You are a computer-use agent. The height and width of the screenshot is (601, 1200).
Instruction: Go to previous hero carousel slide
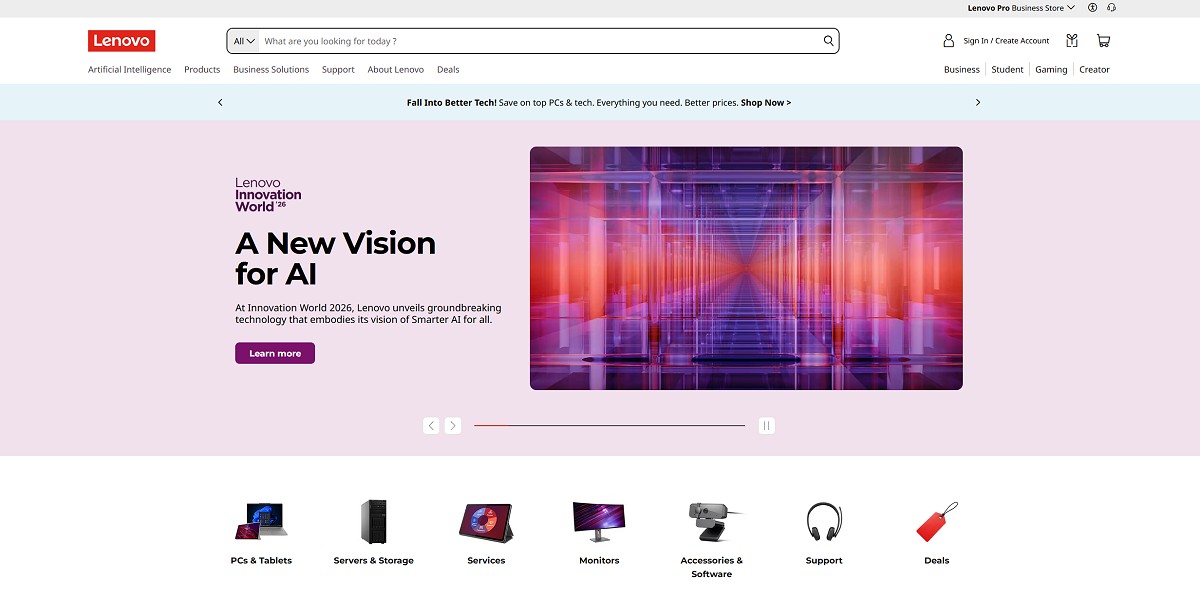[x=431, y=425]
